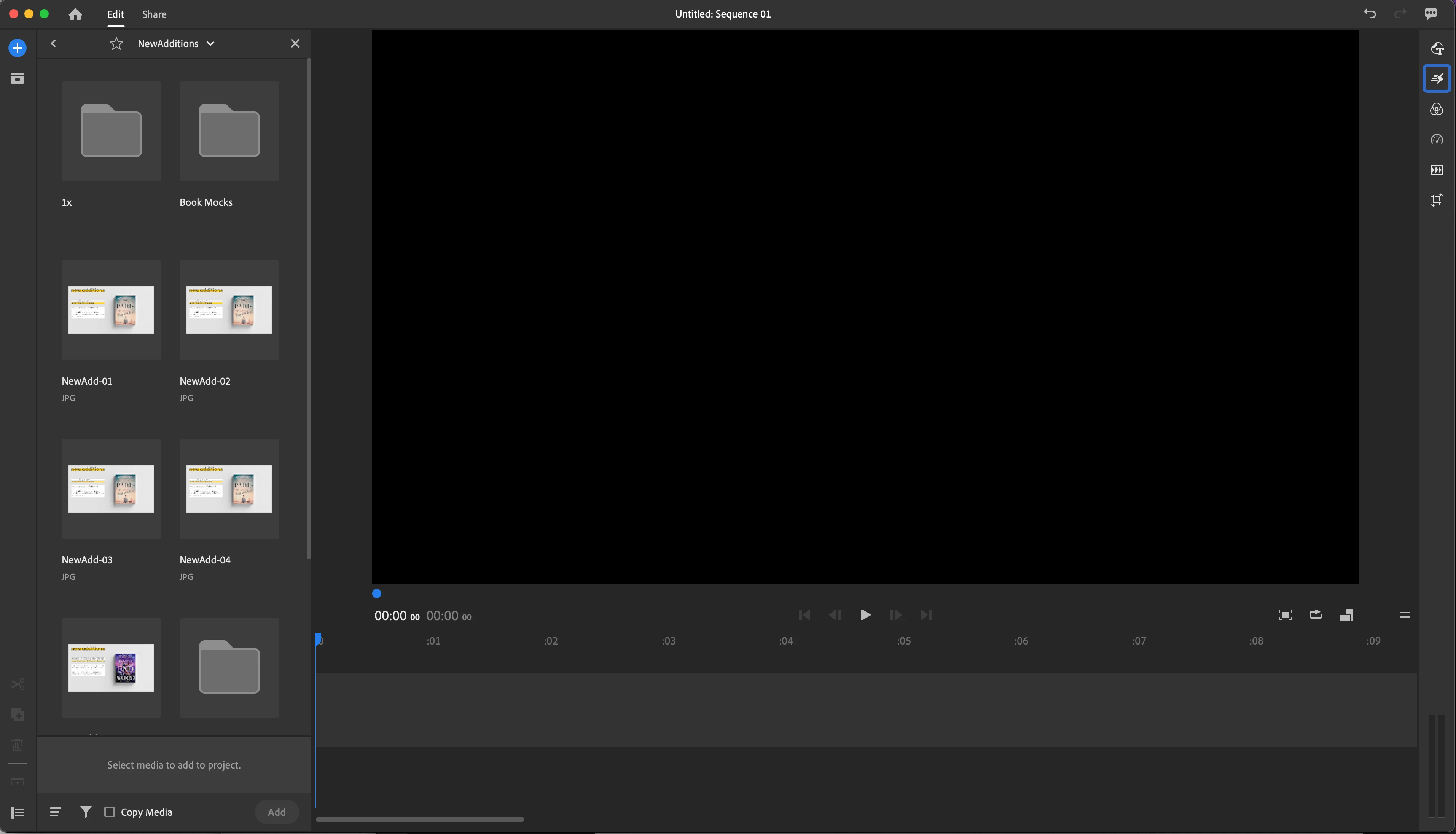Select the NewAdd-02 JPG thumbnail
This screenshot has height=834, width=1456.
[x=229, y=310]
